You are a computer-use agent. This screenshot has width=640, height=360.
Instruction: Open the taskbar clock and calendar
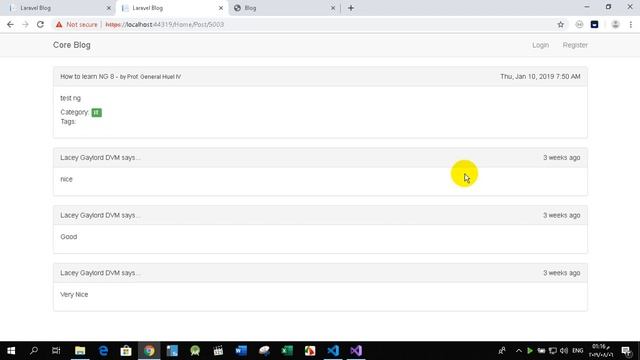[600, 351]
